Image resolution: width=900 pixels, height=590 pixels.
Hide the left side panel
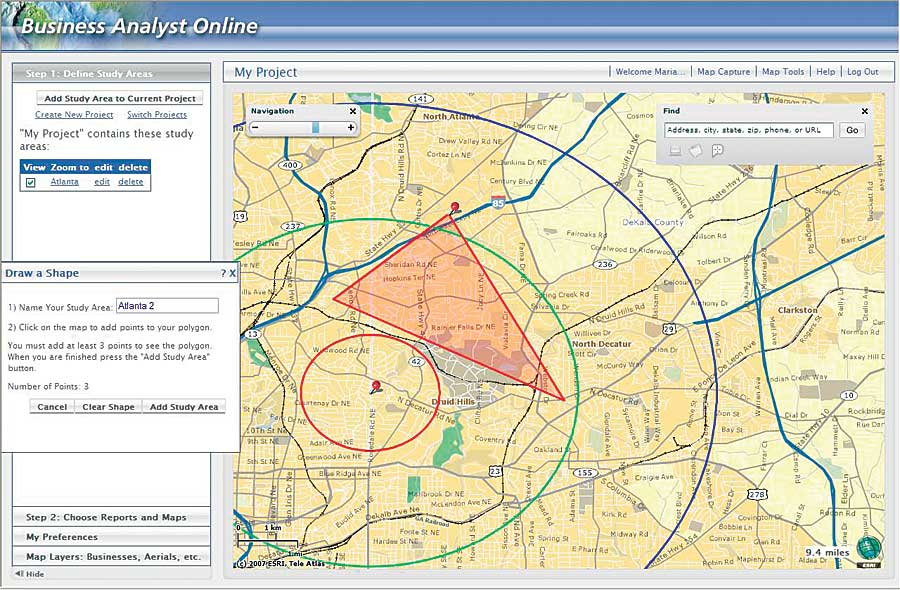tap(30, 574)
